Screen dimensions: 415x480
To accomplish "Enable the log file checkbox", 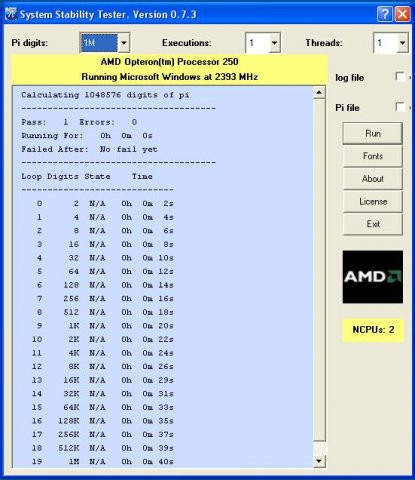I will coord(400,77).
